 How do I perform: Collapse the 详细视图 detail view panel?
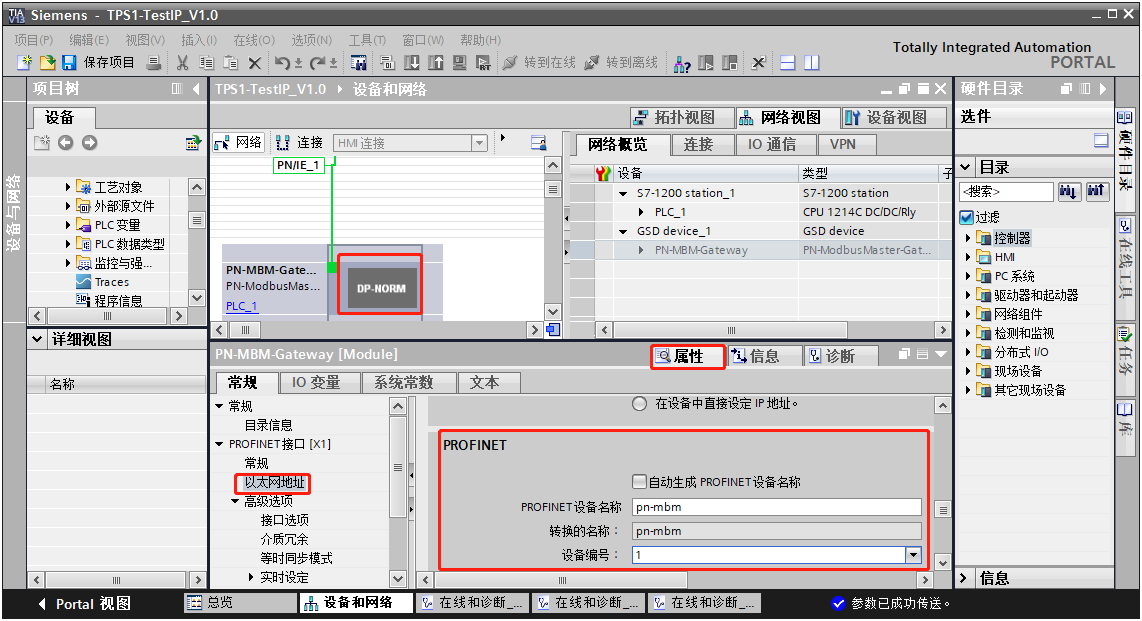[37, 339]
